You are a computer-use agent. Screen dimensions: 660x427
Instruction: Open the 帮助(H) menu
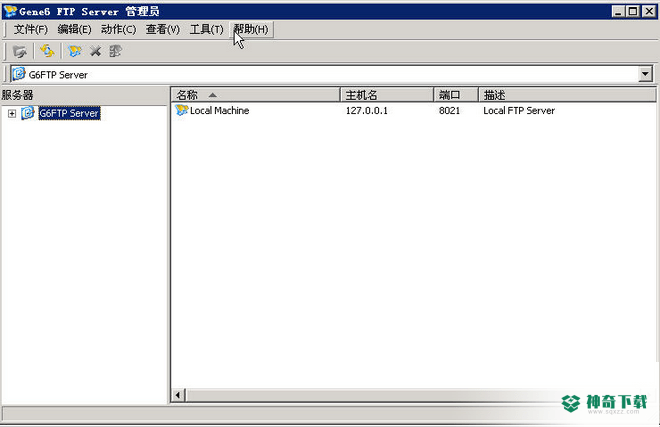[251, 29]
